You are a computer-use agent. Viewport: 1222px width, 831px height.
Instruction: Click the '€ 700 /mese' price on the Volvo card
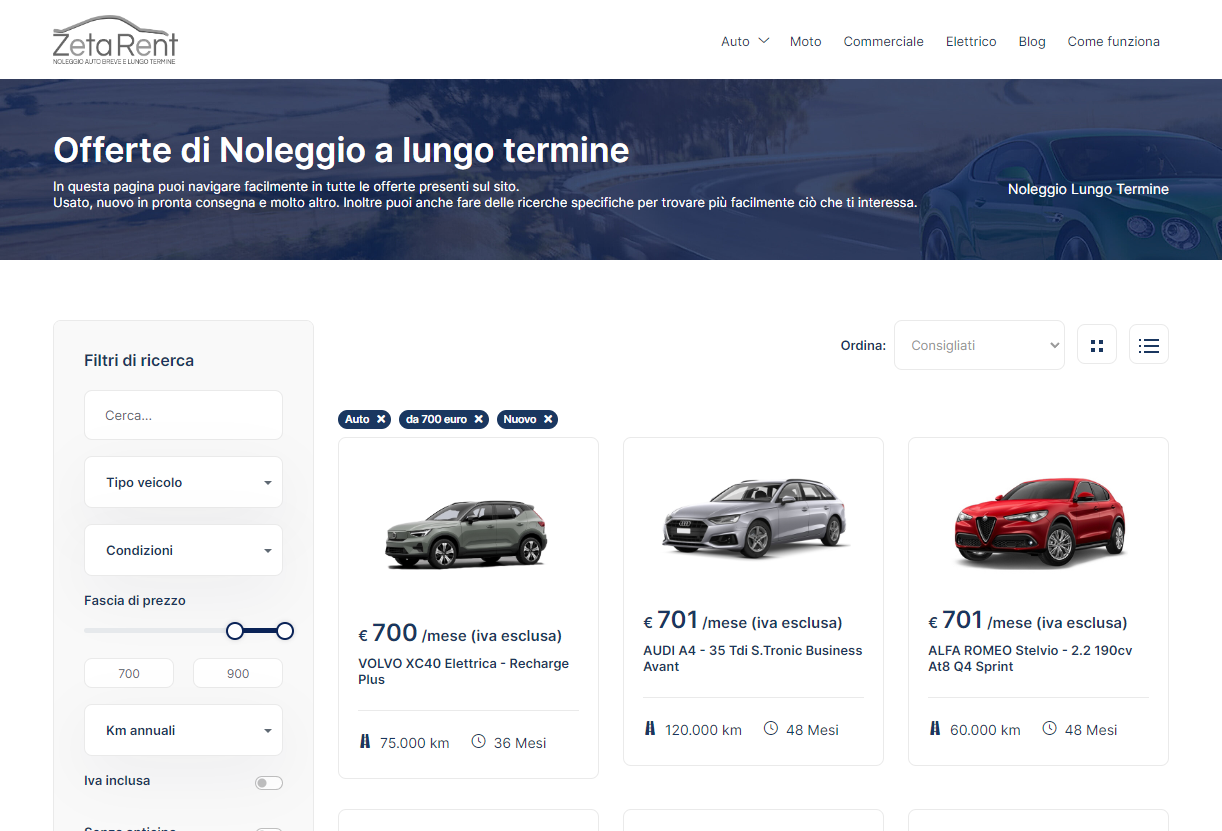coord(460,633)
